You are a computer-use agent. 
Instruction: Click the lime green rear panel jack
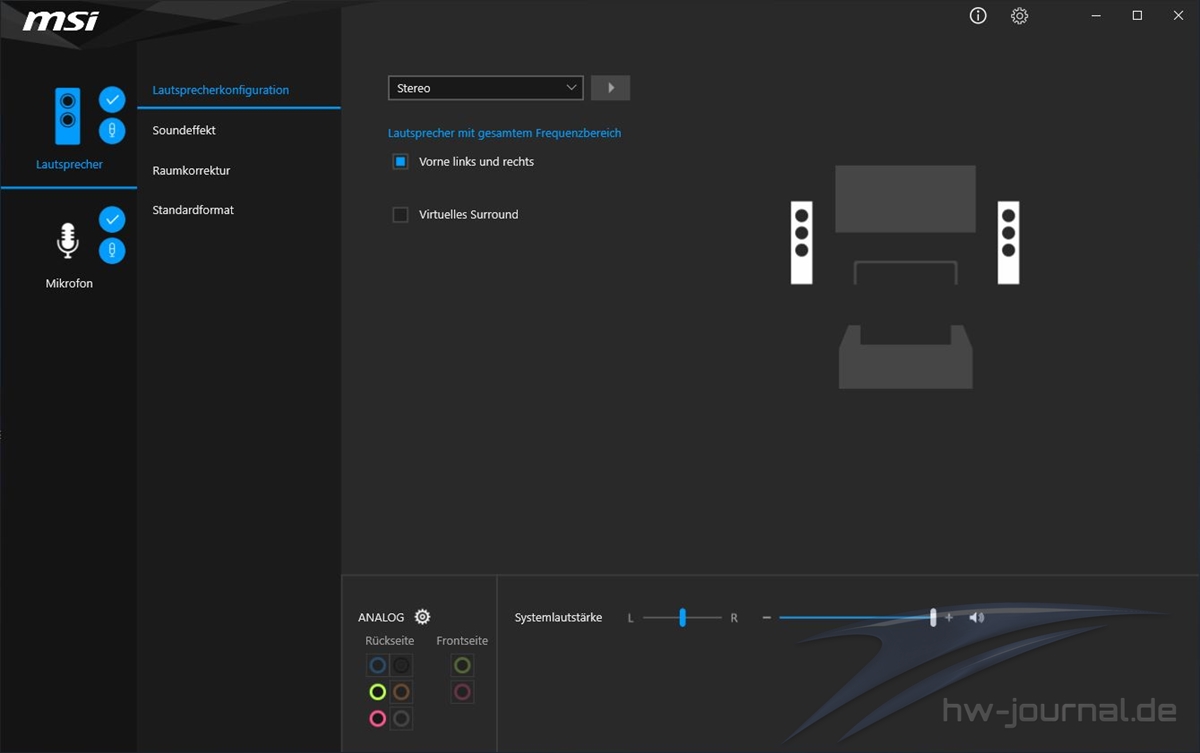pos(377,692)
